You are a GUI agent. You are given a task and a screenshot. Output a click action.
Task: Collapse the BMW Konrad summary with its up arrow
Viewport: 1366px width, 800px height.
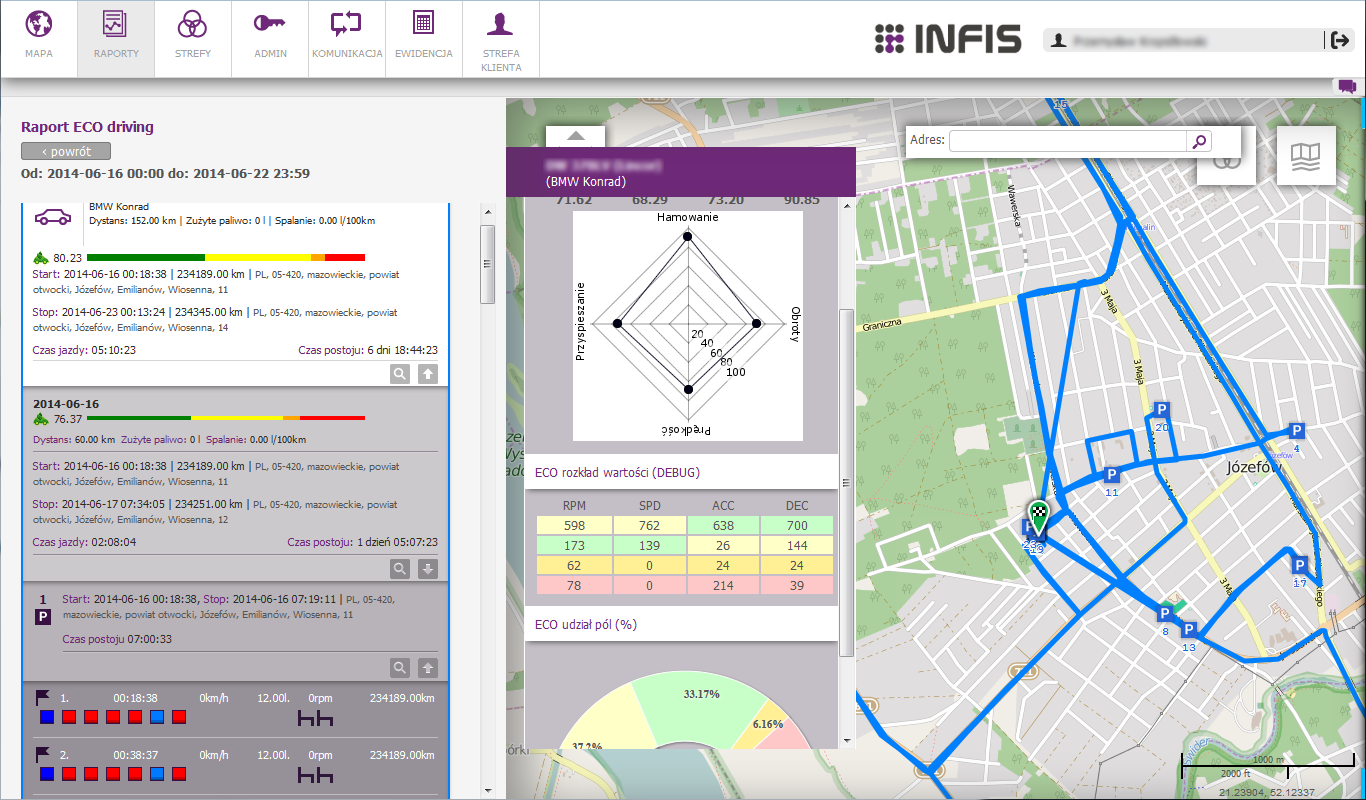click(427, 374)
